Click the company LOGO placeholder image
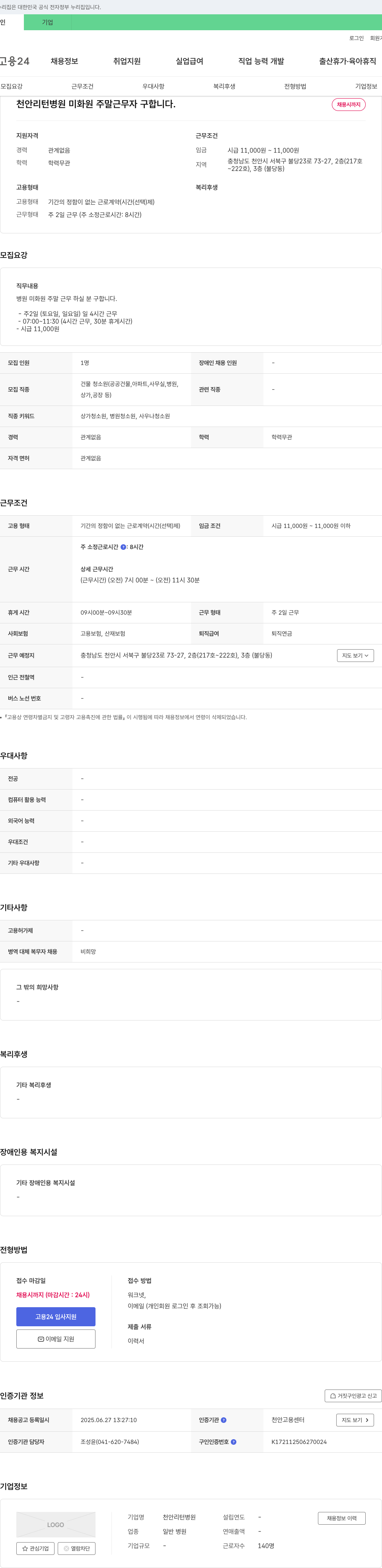Viewport: 382px width, 1568px height. [56, 1524]
